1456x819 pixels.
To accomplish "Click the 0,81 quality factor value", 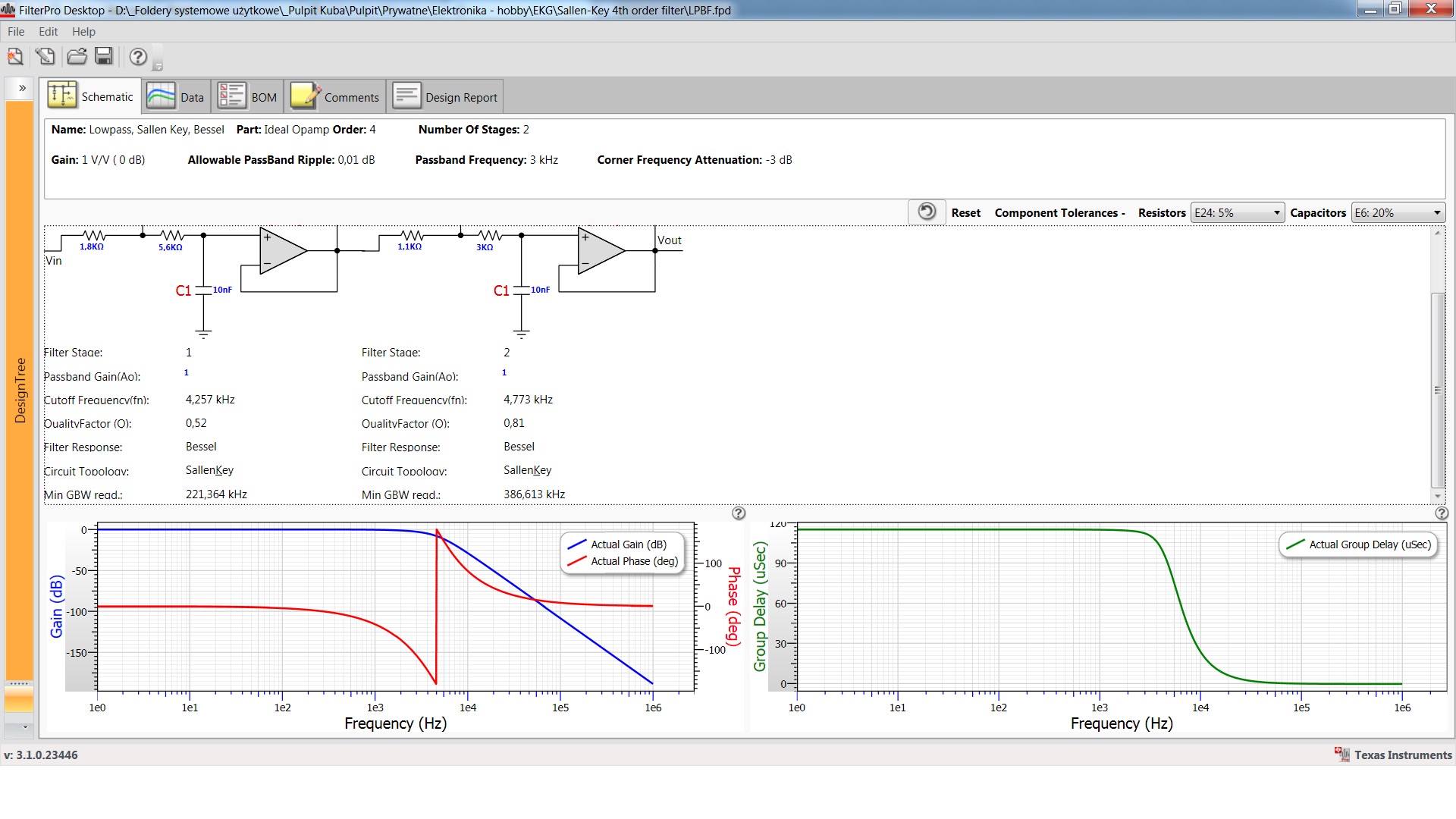I will click(x=514, y=423).
